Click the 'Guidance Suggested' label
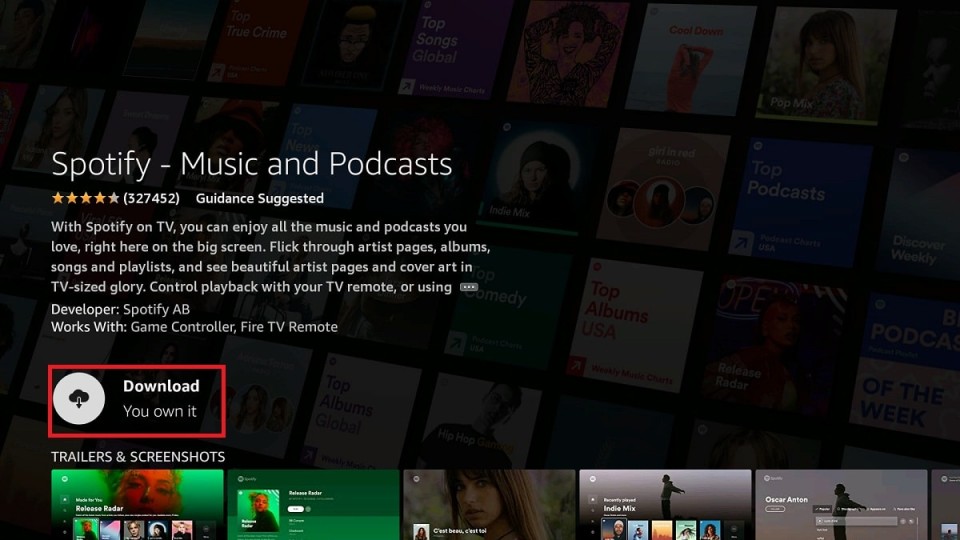 (260, 198)
